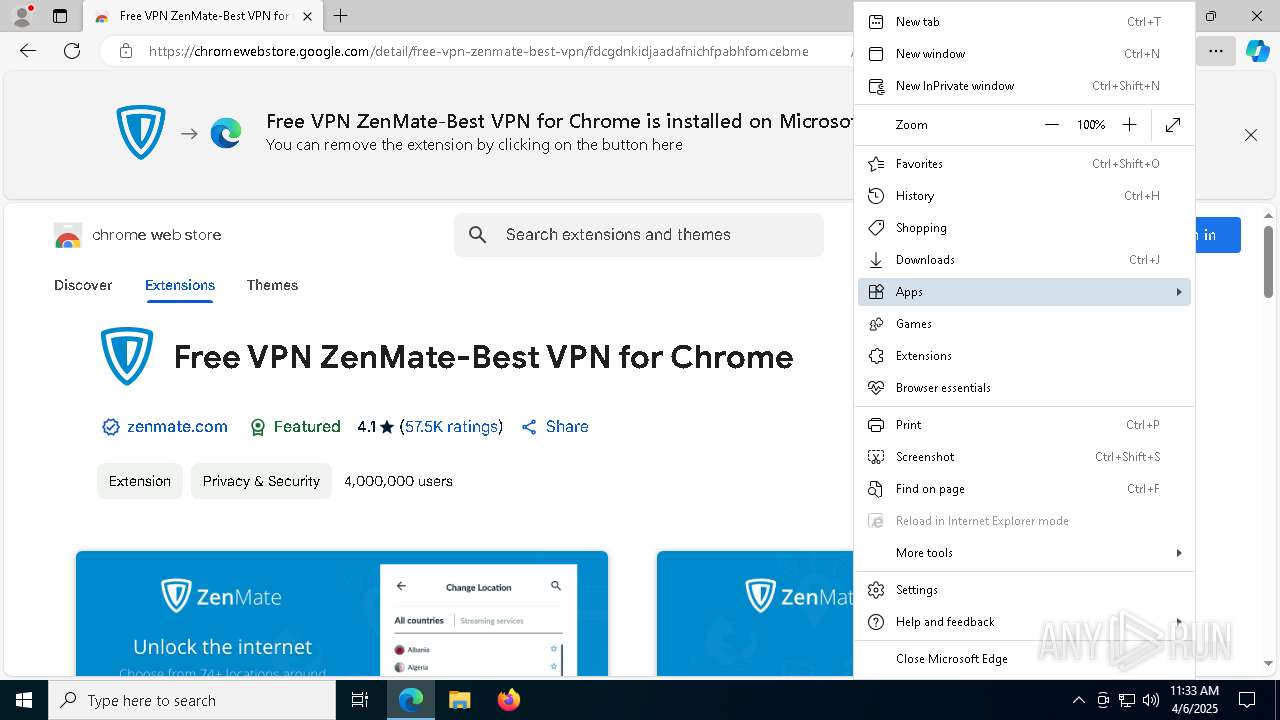The height and width of the screenshot is (720, 1280).
Task: Open Downloads from the menu
Action: [x=1024, y=260]
